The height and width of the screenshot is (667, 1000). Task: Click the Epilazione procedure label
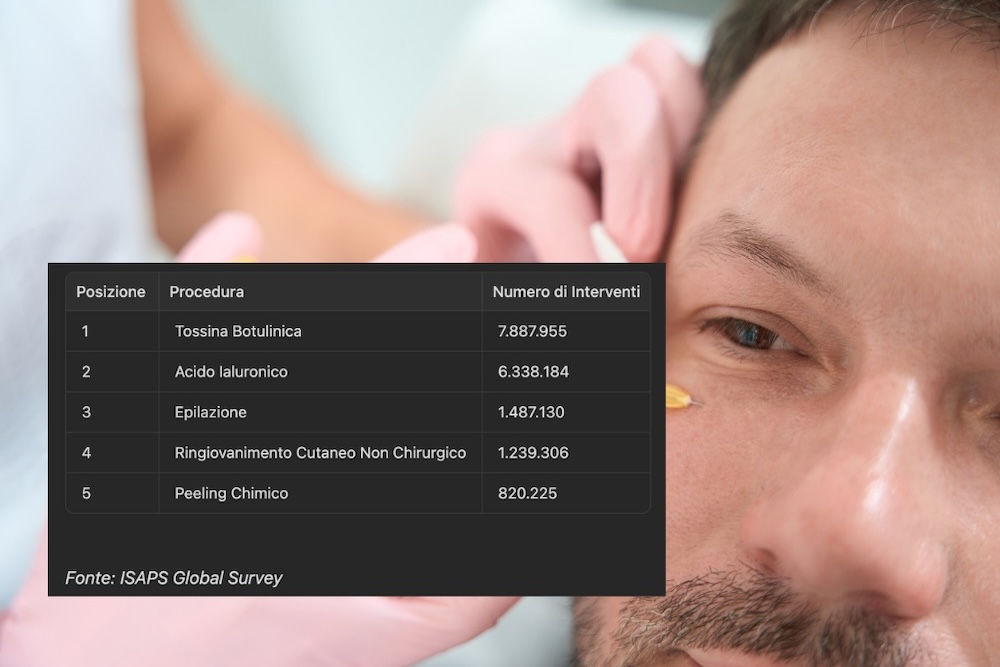(212, 412)
